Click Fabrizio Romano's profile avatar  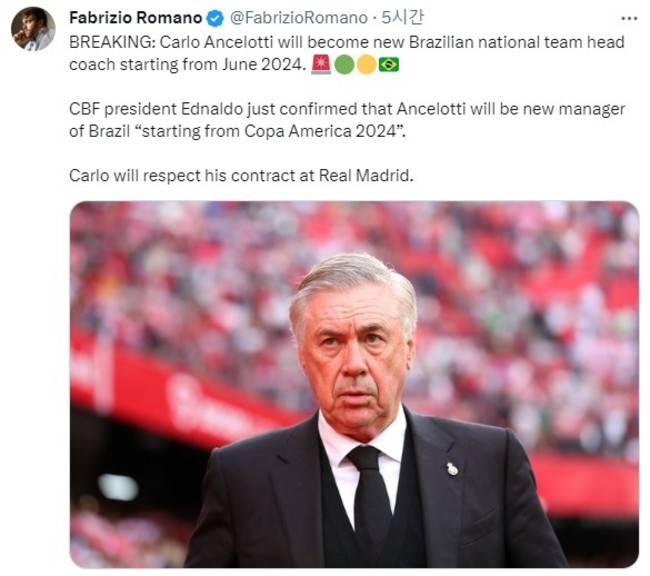(x=33, y=28)
